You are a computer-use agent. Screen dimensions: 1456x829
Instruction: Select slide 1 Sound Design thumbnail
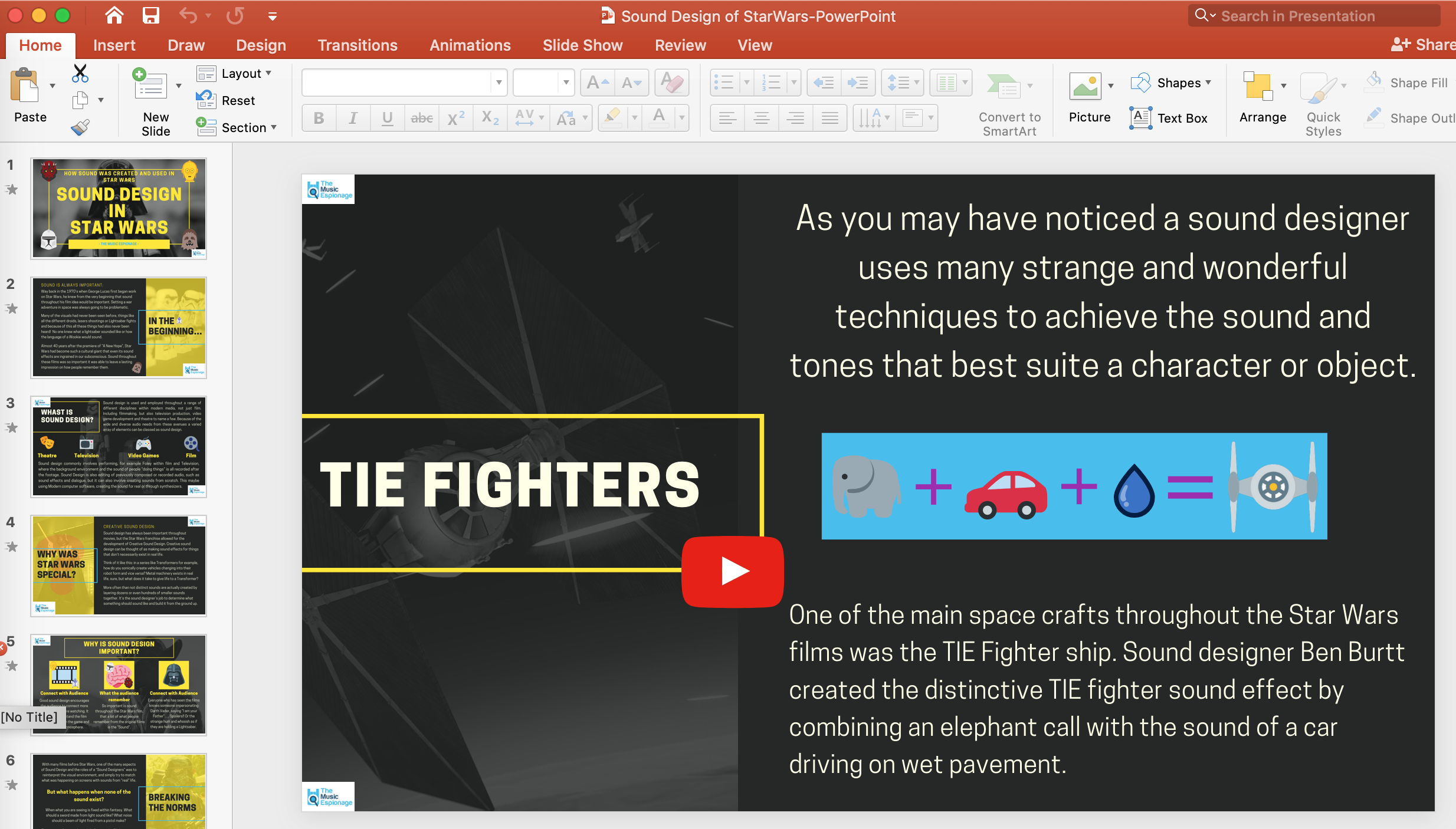119,208
